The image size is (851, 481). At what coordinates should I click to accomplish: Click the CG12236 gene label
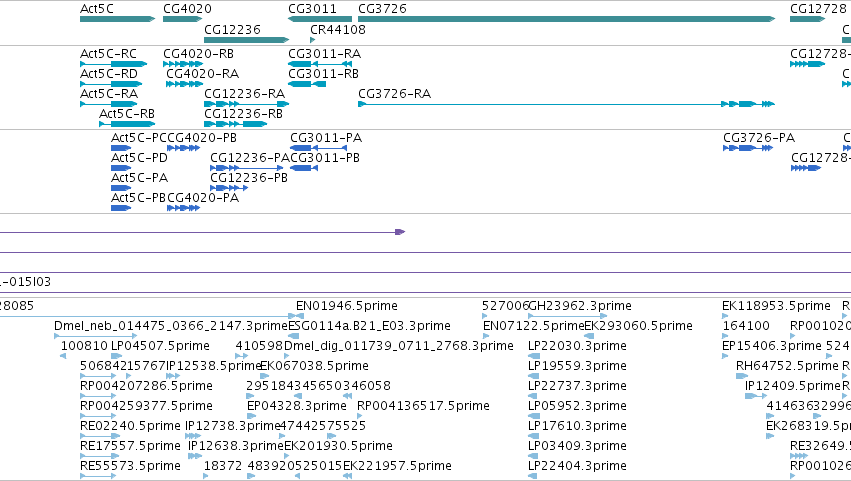pos(232,29)
